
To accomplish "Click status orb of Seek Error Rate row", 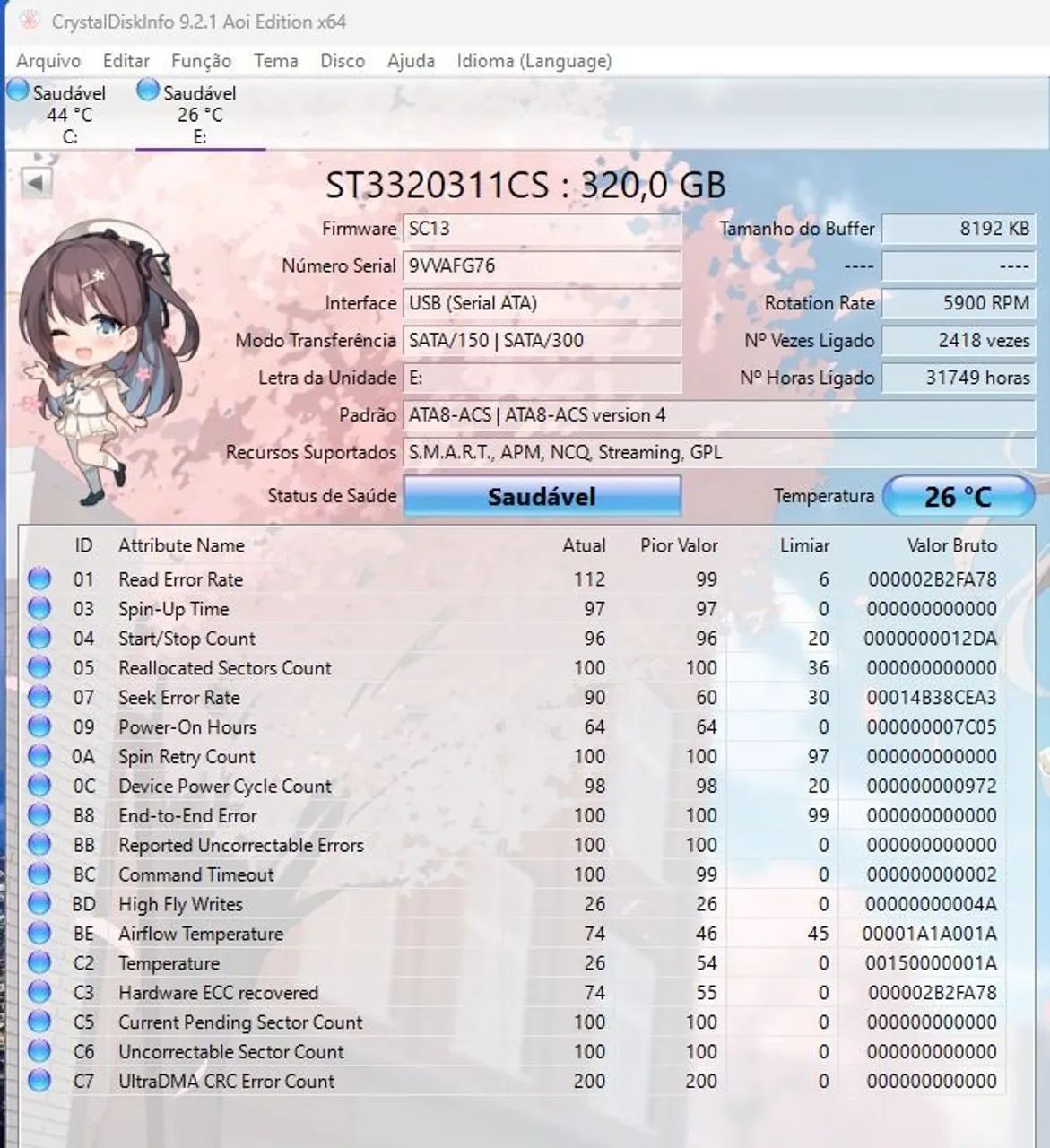I will pyautogui.click(x=39, y=697).
